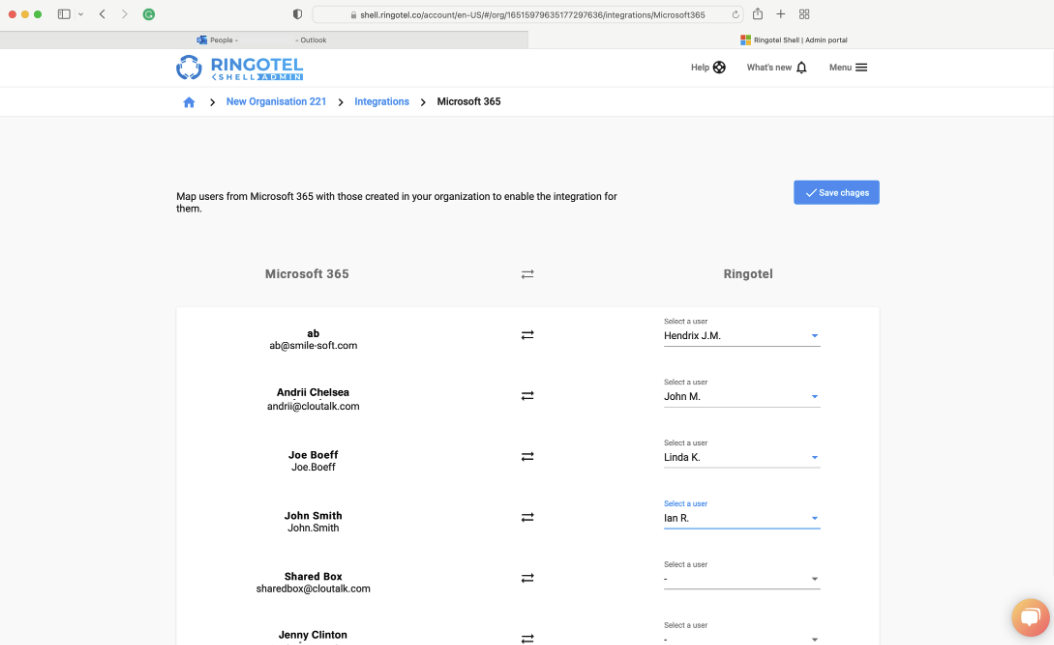This screenshot has width=1054, height=645.
Task: Open the user dropdown showing Linda K.
Action: pyautogui.click(x=741, y=458)
